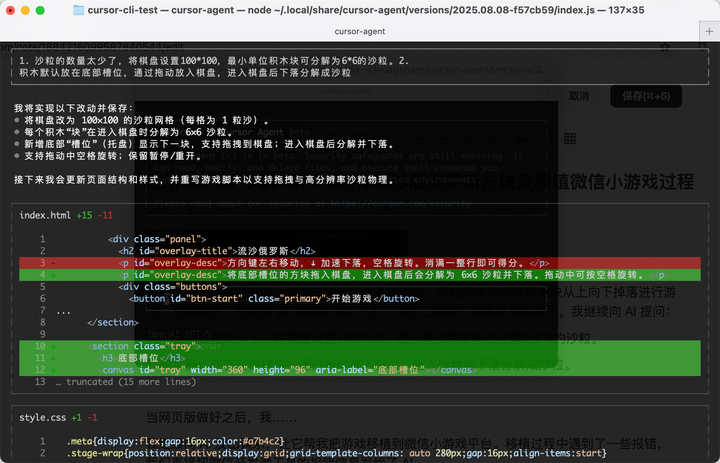Click the added green overlay-desc line 4
Screen dimensions: 720x463
[x=360, y=275]
